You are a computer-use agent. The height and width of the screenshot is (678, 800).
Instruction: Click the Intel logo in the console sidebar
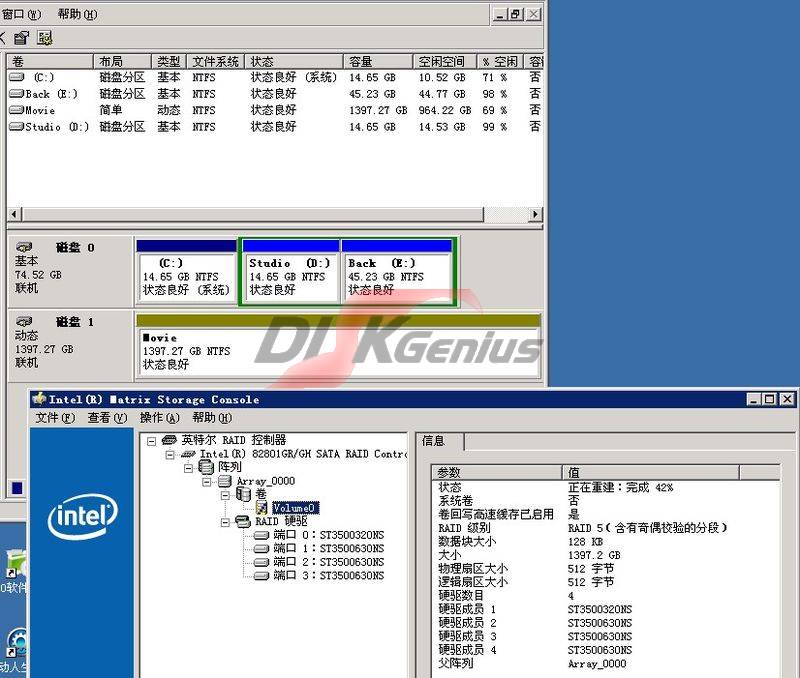coord(83,516)
